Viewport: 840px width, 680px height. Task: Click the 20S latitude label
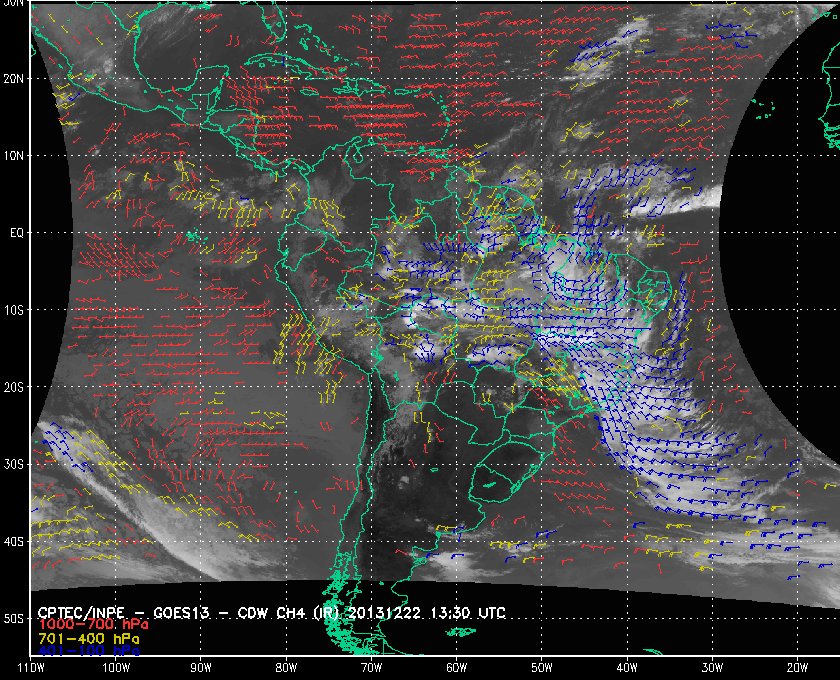pos(13,387)
